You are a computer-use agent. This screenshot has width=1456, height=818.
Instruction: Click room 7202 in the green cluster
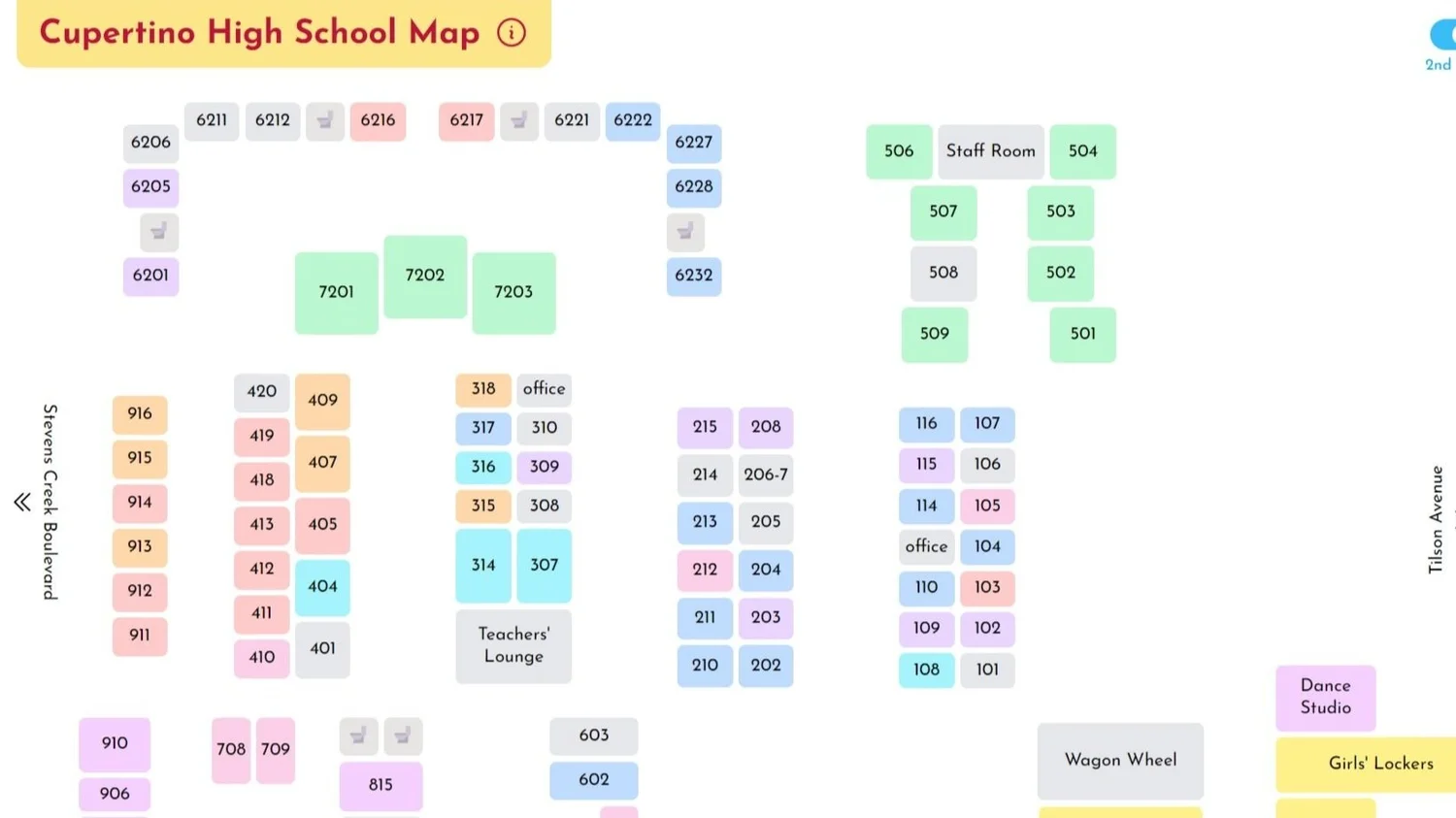[424, 276]
